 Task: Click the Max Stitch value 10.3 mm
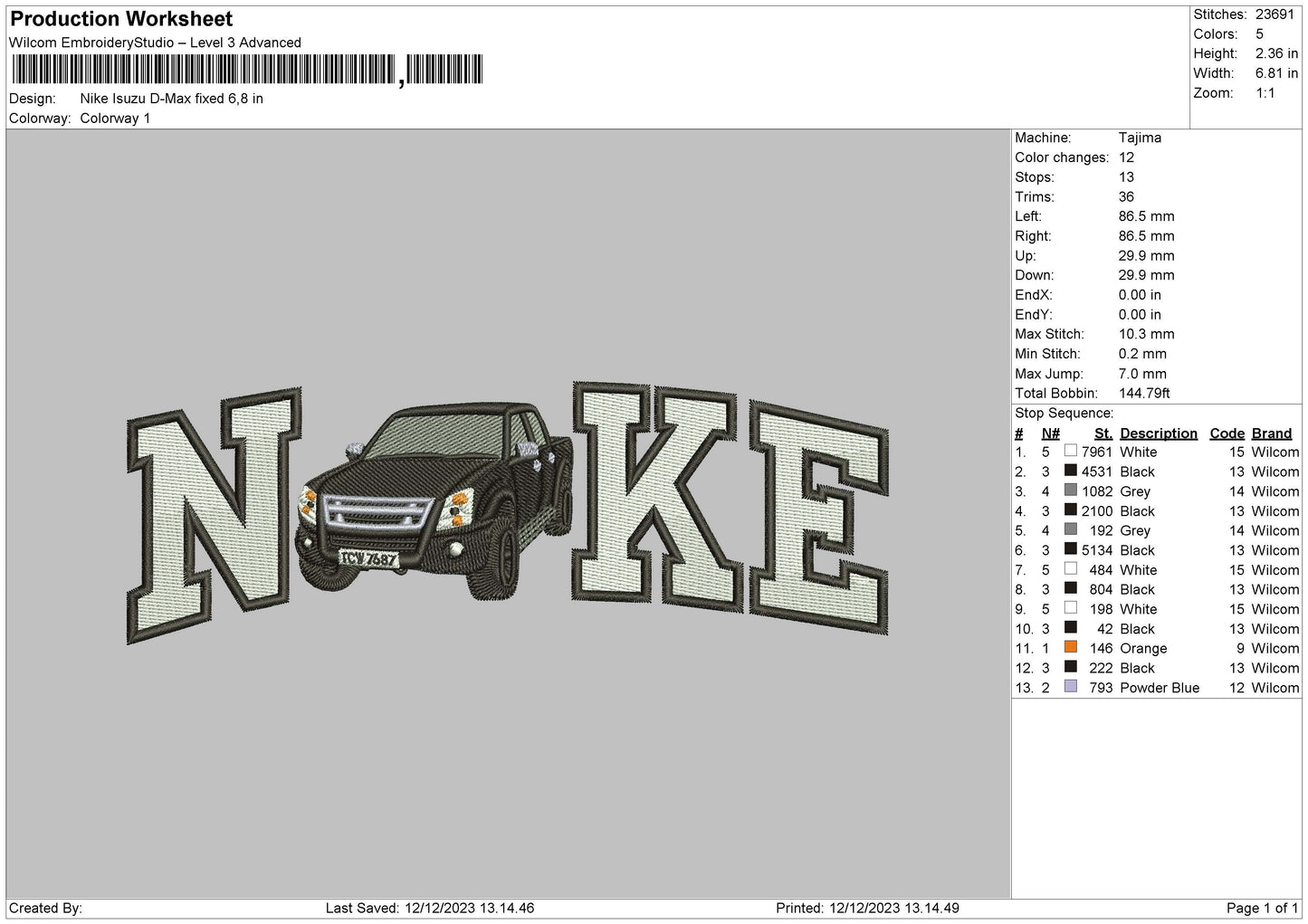click(x=1146, y=334)
